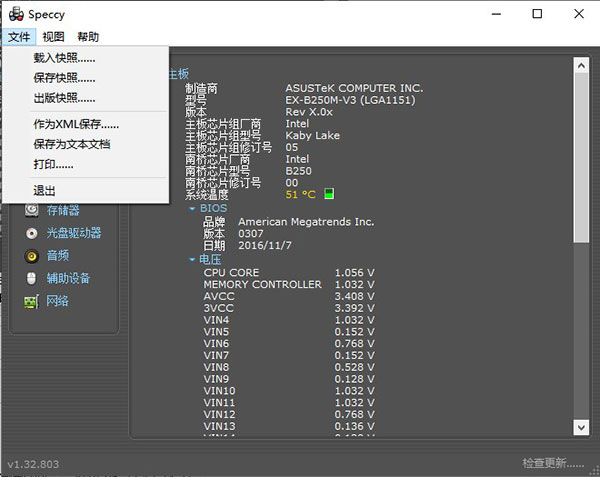Open the 文件 menu
600x477 pixels.
pyautogui.click(x=19, y=37)
